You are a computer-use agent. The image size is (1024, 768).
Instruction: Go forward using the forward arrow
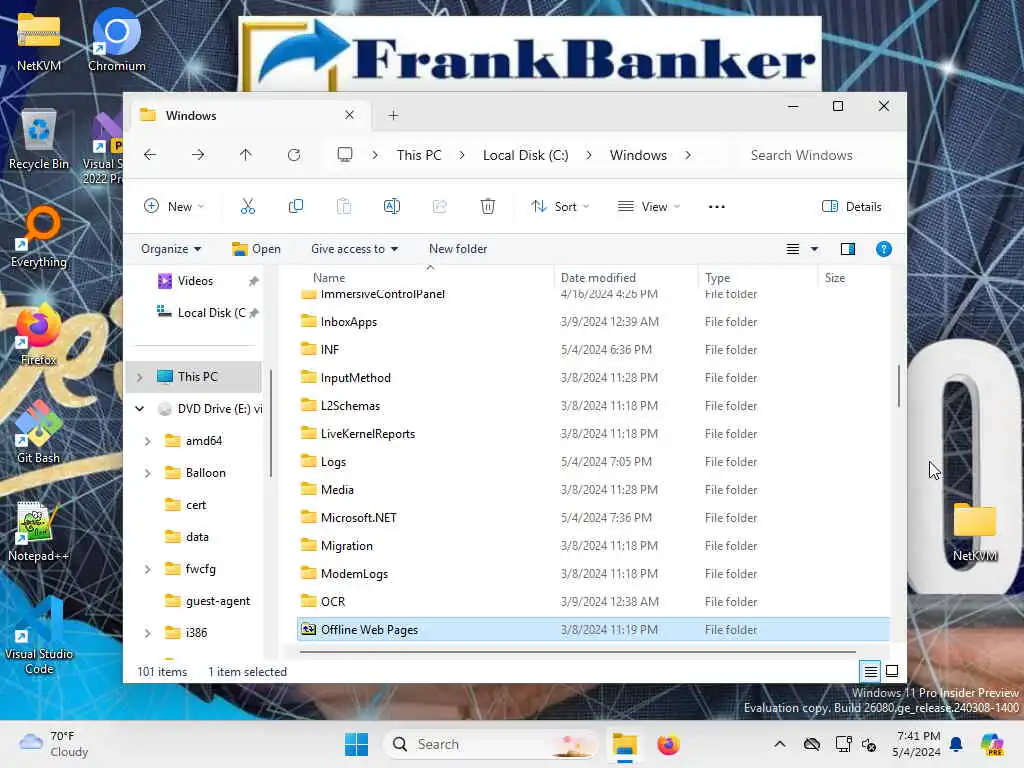click(x=198, y=155)
